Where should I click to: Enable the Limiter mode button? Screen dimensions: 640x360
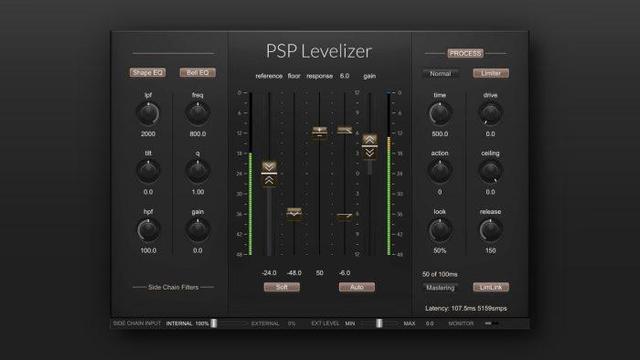pos(491,73)
